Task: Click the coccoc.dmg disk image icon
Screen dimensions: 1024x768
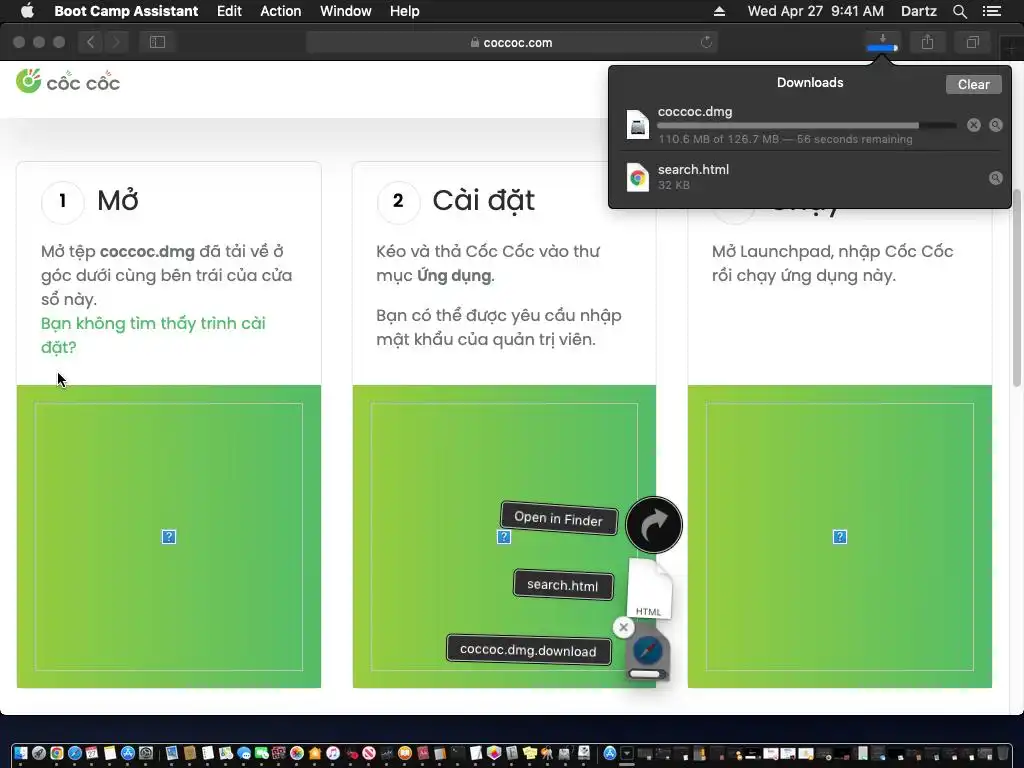Action: (637, 125)
